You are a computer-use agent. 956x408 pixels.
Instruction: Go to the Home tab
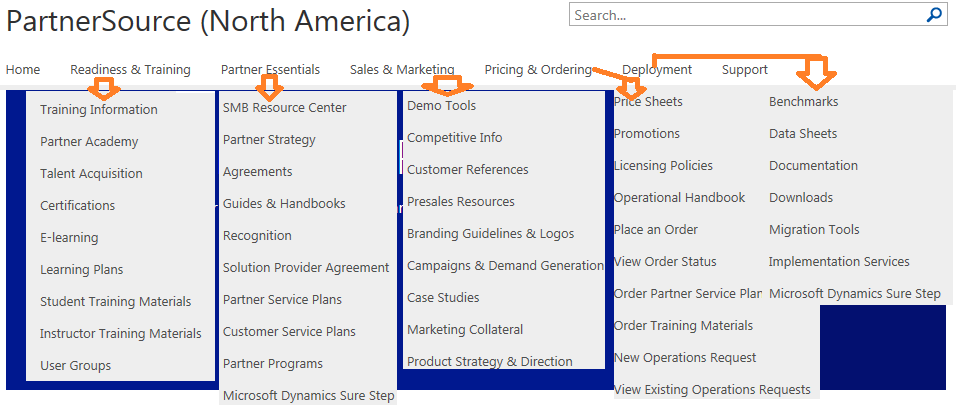(x=23, y=70)
